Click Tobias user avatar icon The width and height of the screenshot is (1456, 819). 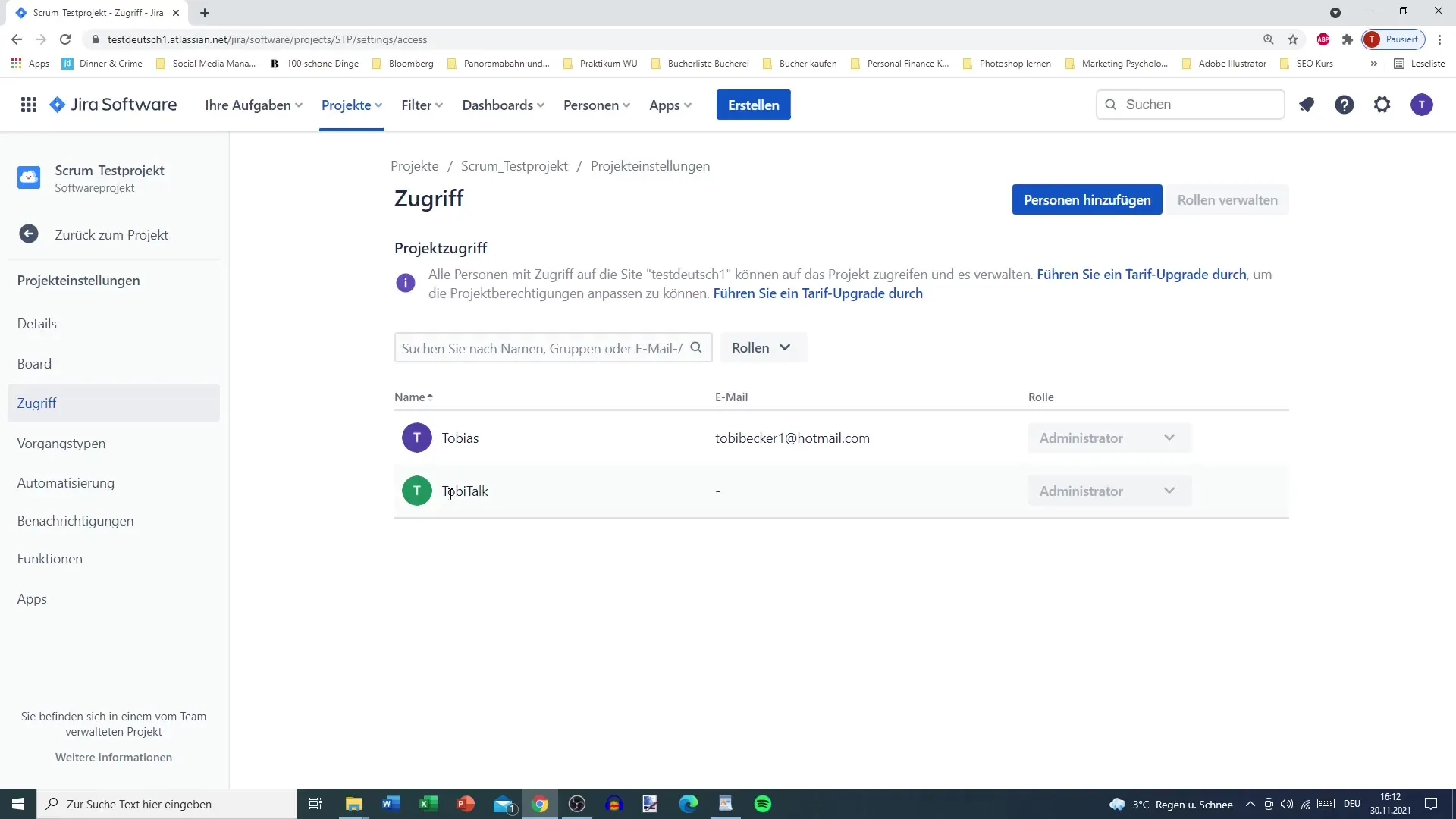point(416,437)
